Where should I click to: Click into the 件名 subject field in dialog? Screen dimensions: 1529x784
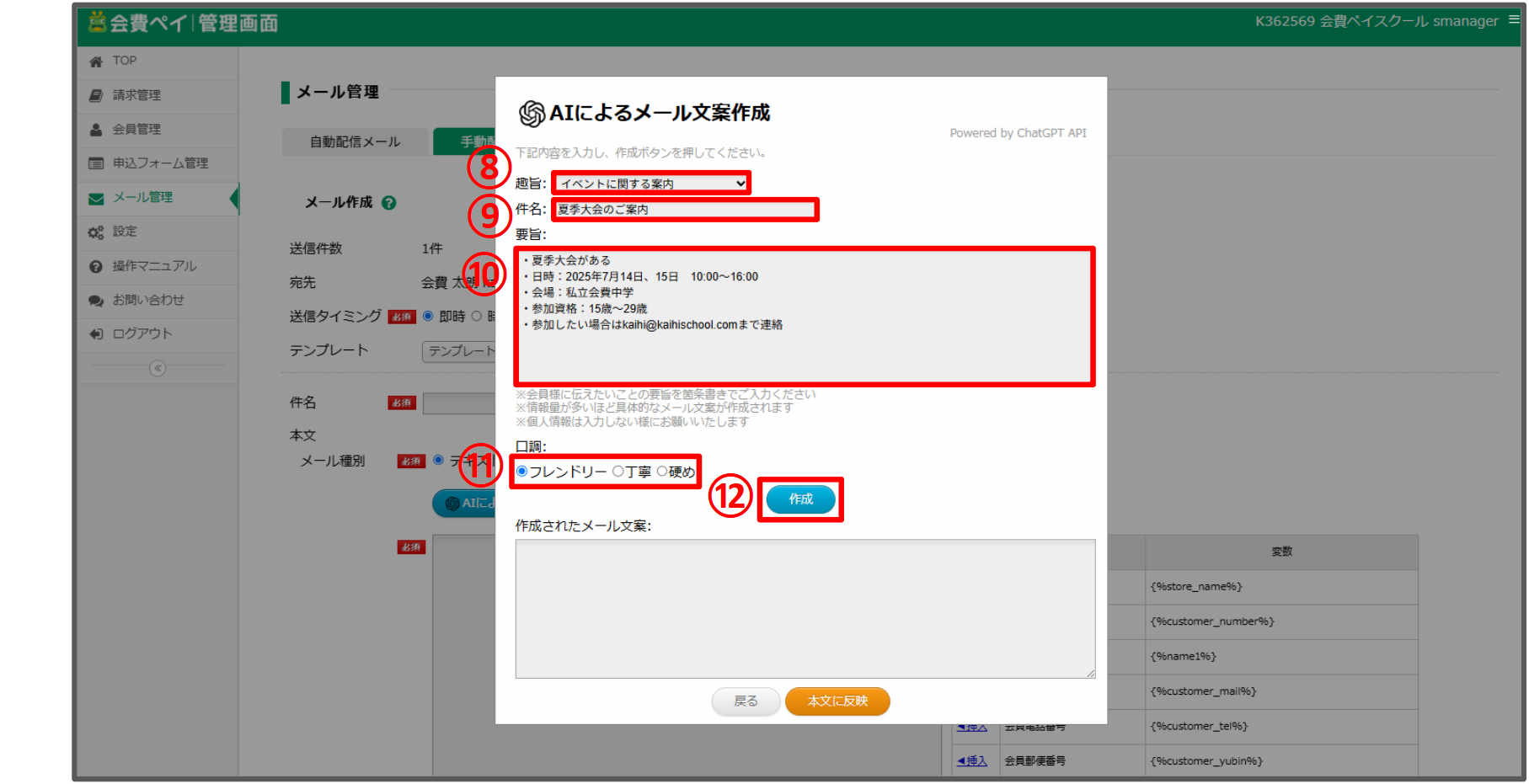click(x=684, y=210)
